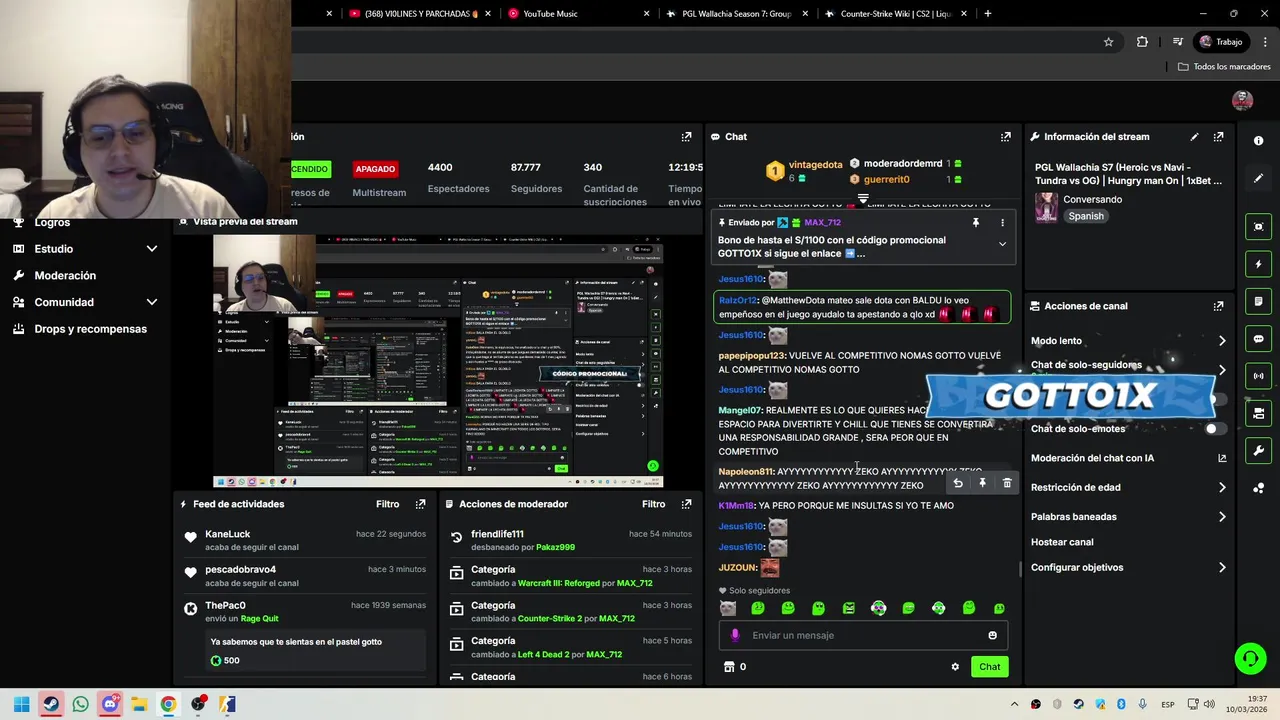The height and width of the screenshot is (720, 1280).
Task: Pop out Acciones de canal panel
Action: click(x=1218, y=306)
